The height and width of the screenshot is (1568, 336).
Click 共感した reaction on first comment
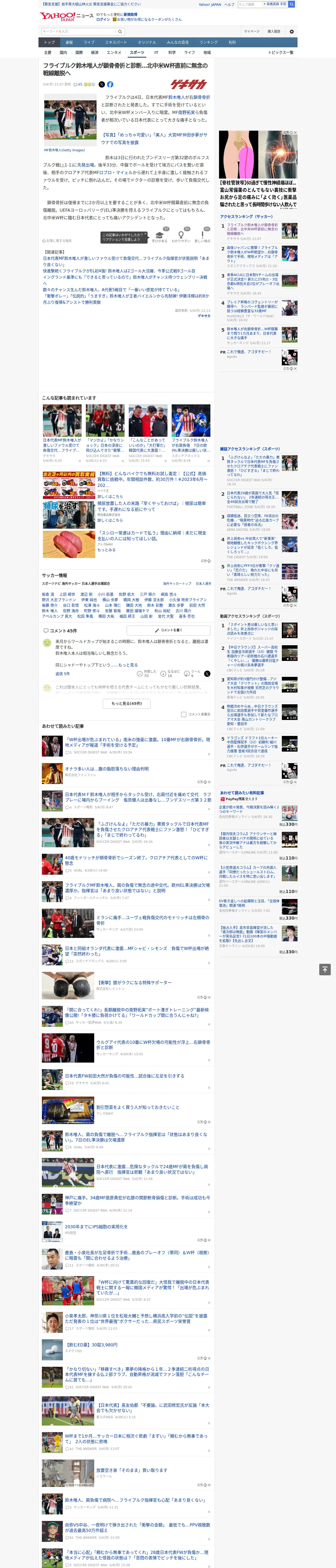[x=147, y=673]
